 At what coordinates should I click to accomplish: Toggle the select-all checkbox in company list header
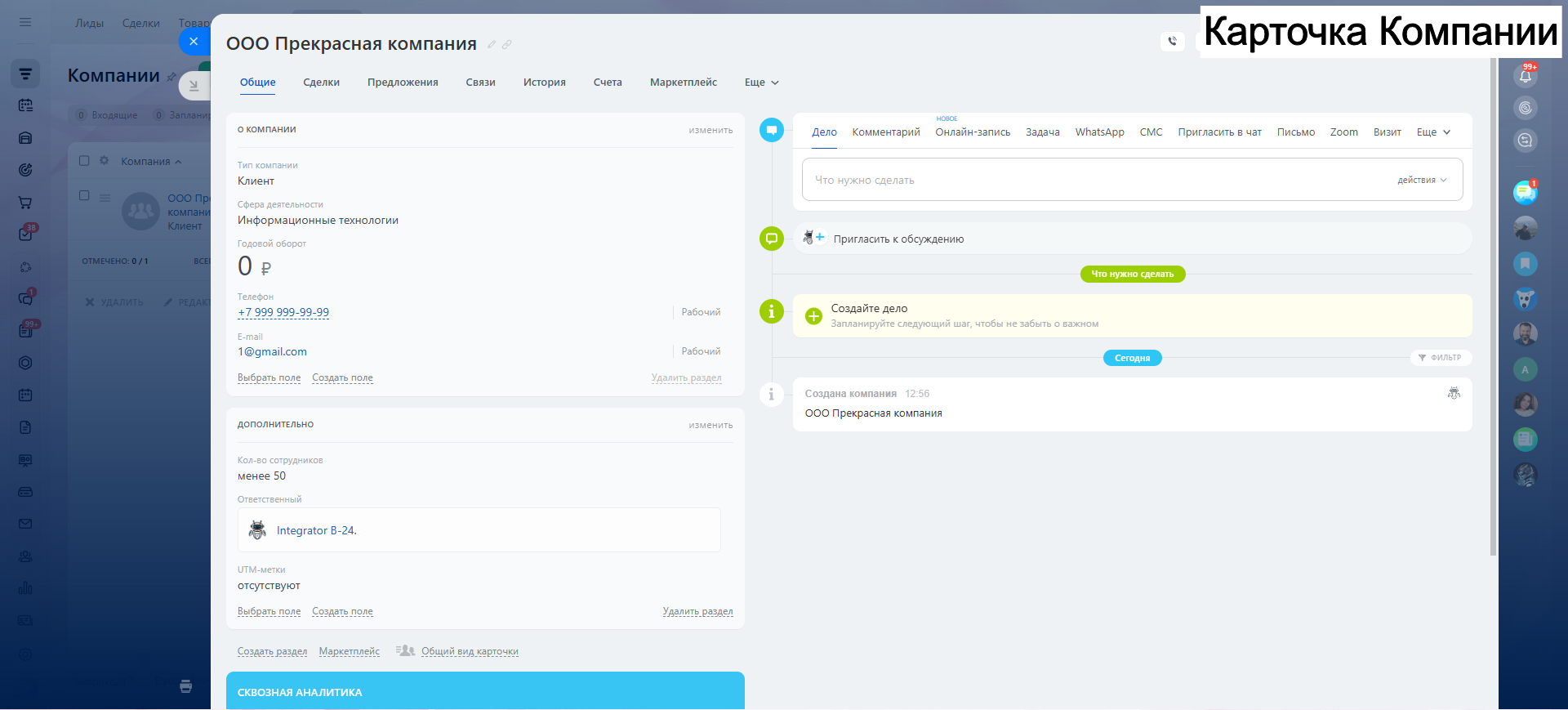[84, 161]
